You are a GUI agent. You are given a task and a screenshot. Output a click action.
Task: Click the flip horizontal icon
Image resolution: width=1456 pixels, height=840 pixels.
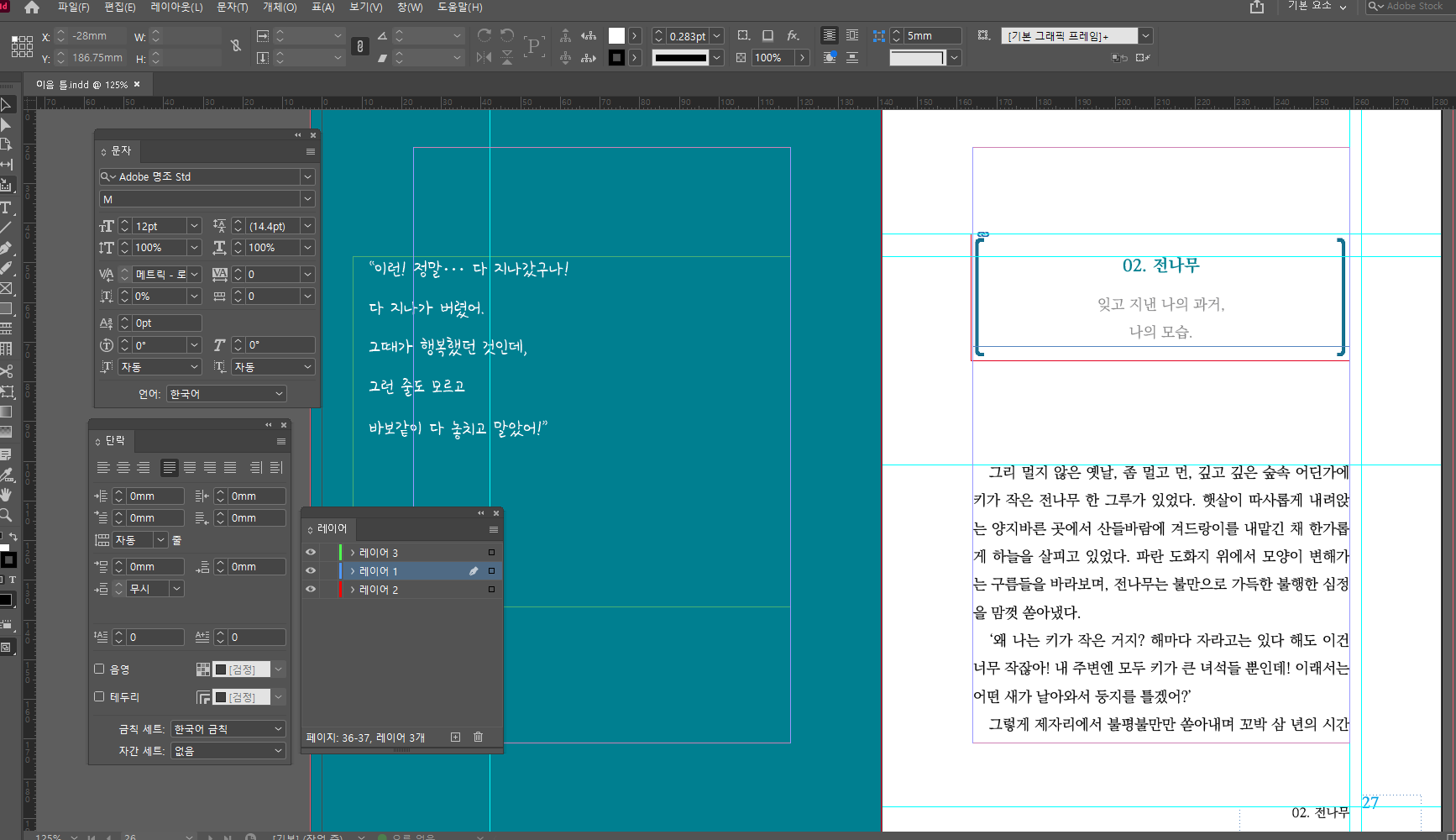pyautogui.click(x=484, y=57)
